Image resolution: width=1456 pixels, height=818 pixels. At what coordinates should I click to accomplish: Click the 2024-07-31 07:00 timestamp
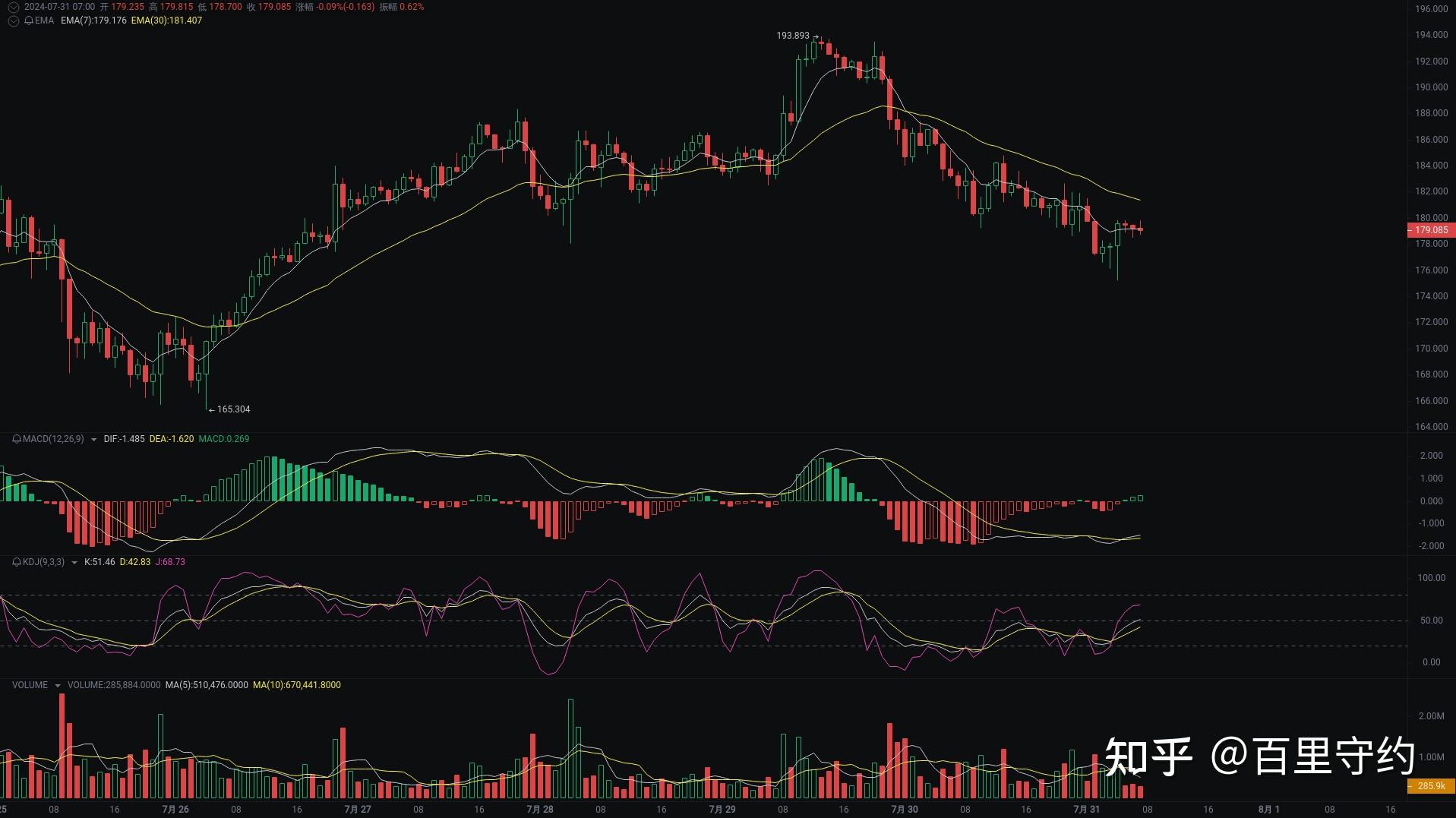[x=59, y=7]
